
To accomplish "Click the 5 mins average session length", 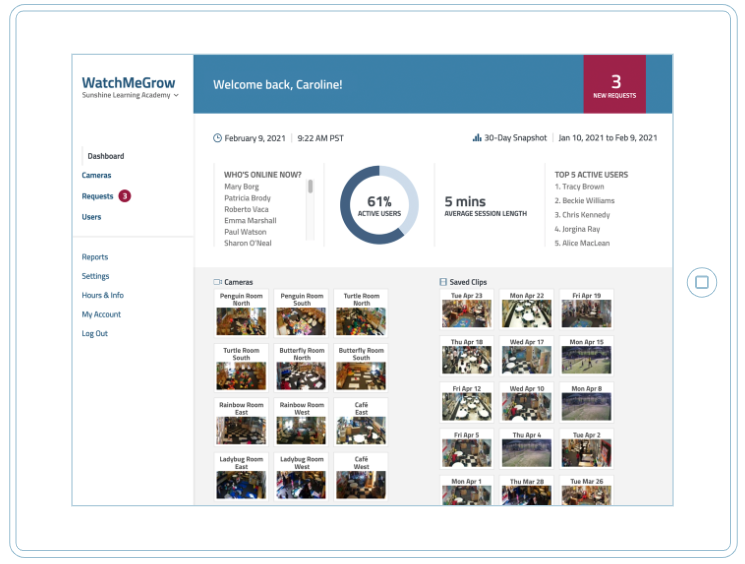I will [x=485, y=206].
